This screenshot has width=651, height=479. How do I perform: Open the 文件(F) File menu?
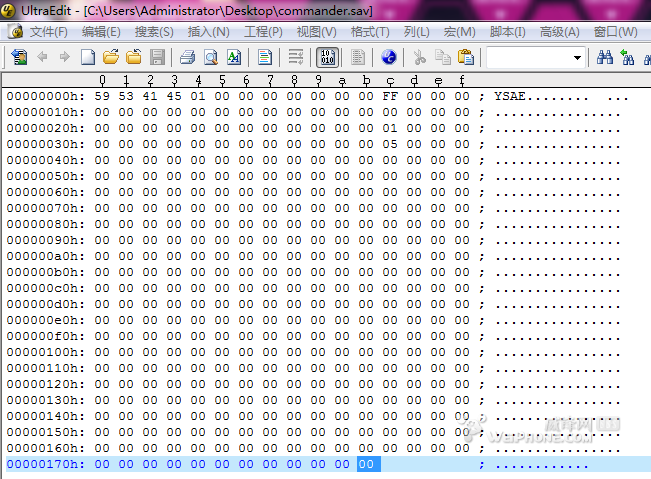(x=48, y=32)
